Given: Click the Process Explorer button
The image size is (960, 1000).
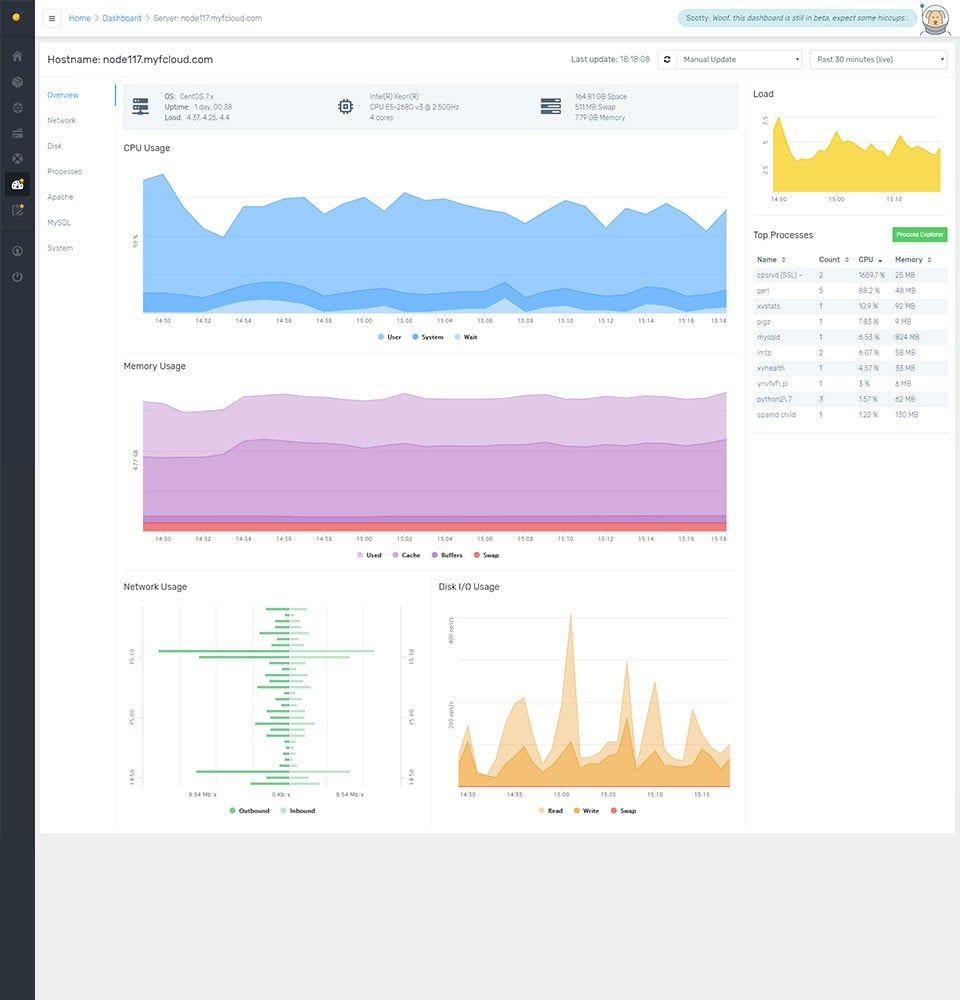Looking at the screenshot, I should [918, 234].
